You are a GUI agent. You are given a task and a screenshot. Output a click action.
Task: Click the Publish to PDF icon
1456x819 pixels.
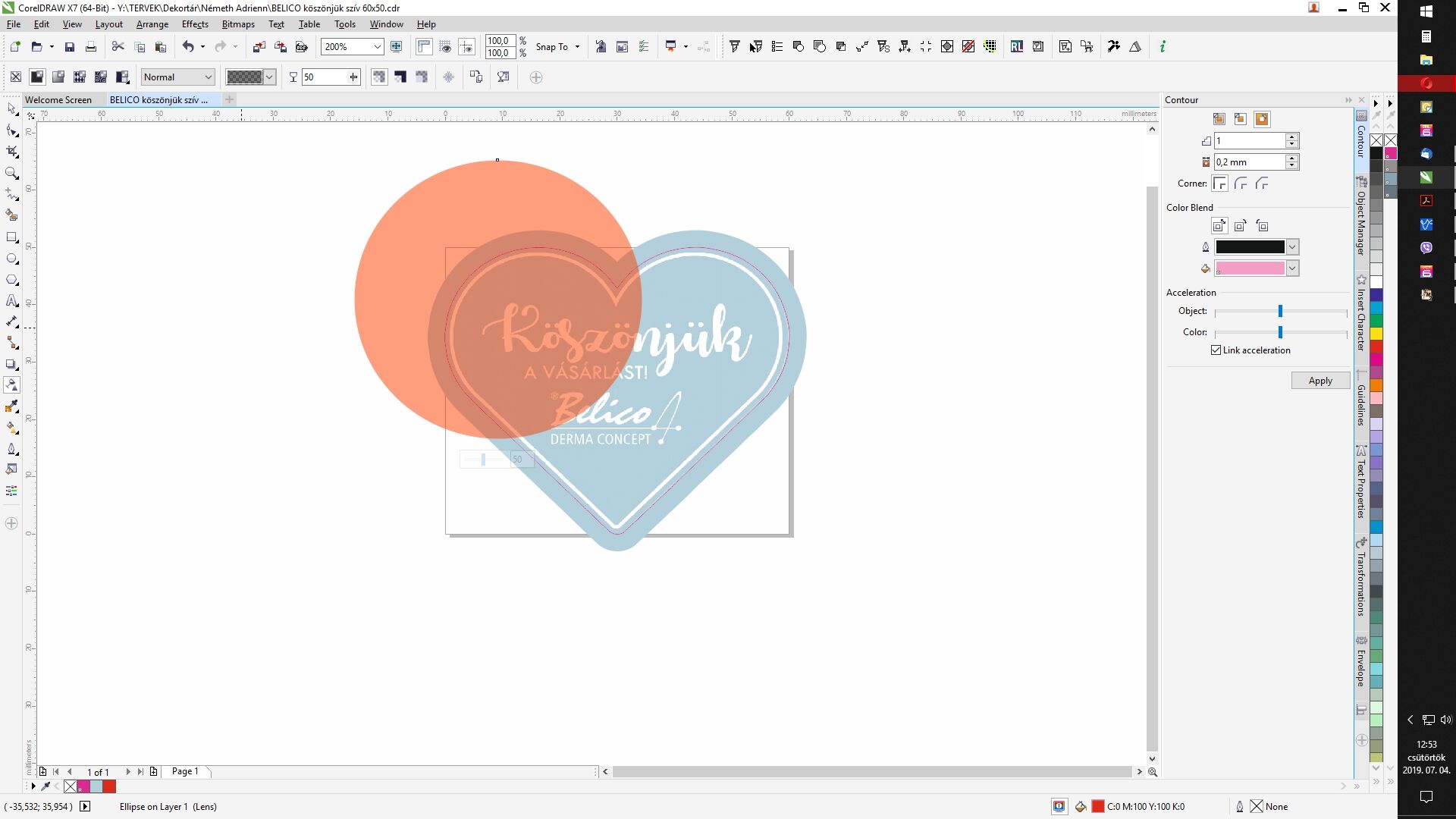[x=302, y=47]
